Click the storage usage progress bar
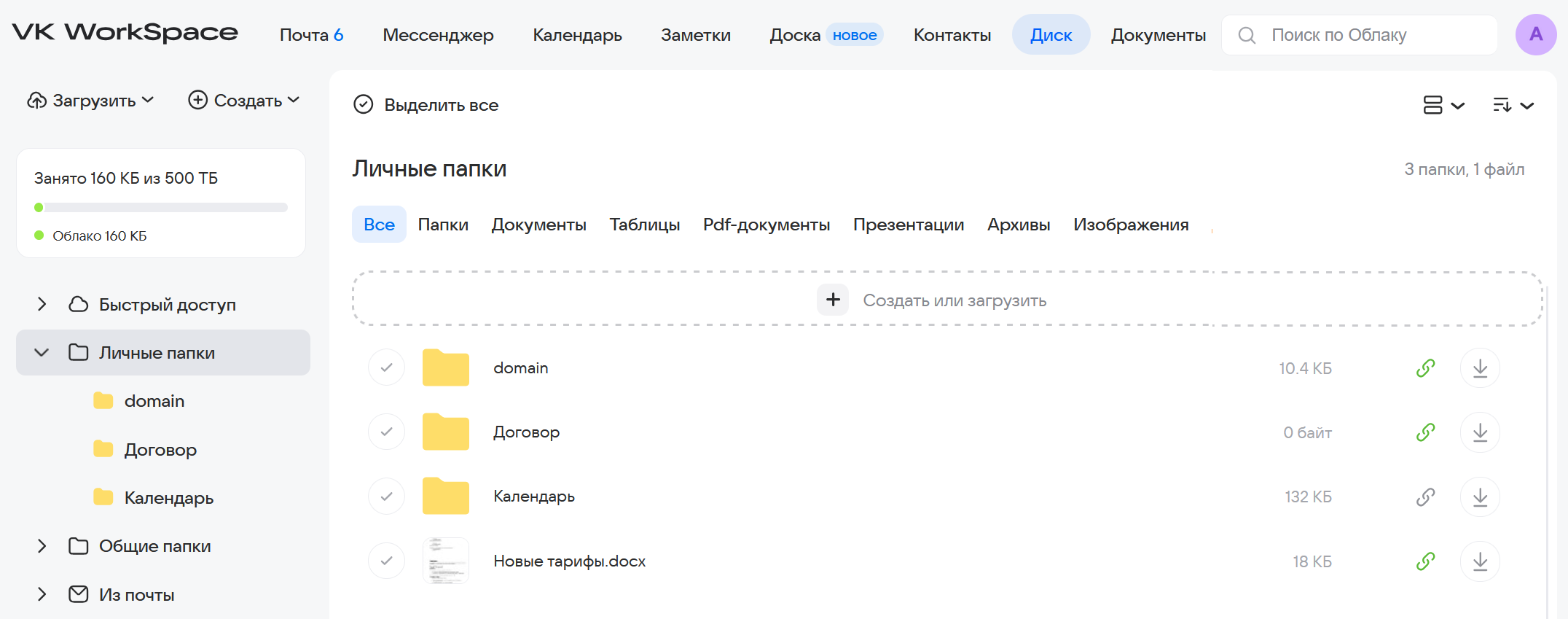This screenshot has width=1568, height=619. tap(161, 208)
